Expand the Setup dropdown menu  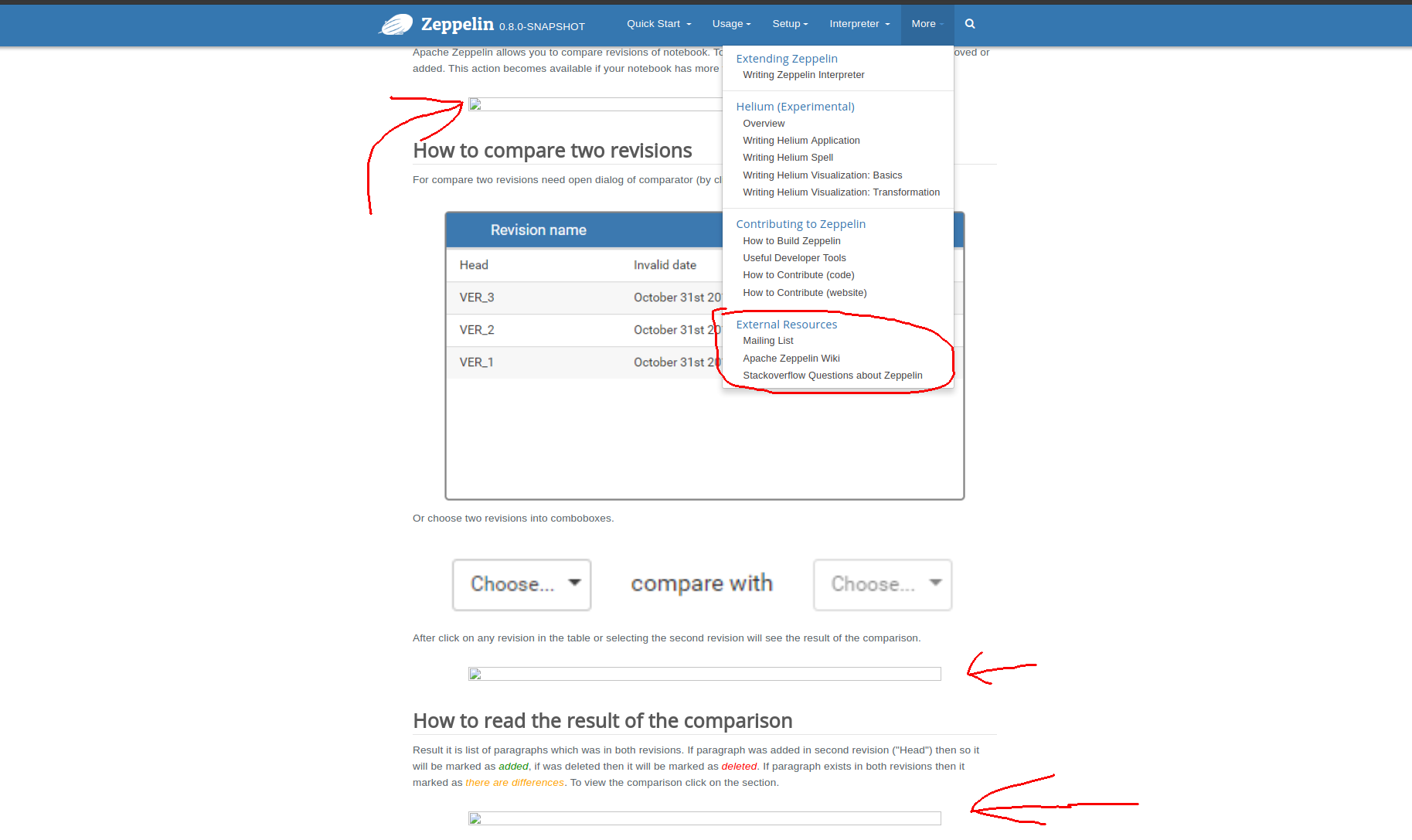pos(790,24)
